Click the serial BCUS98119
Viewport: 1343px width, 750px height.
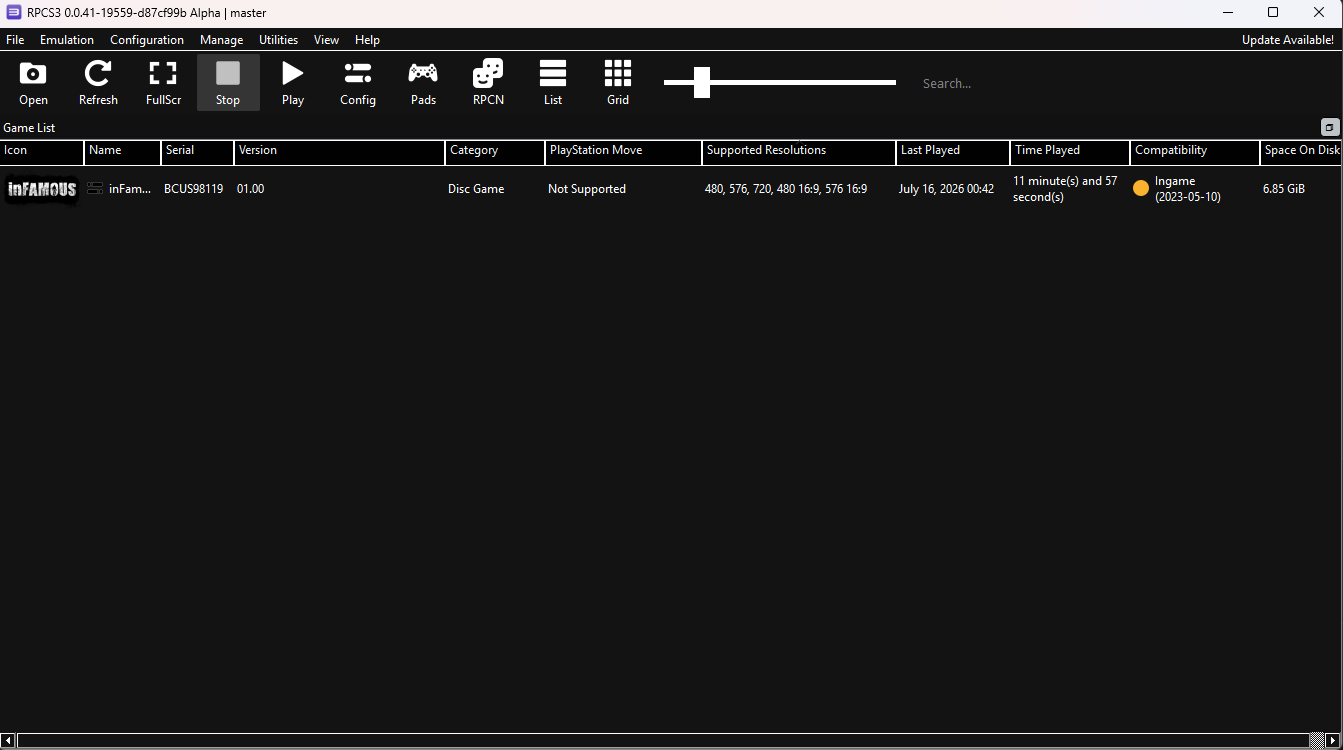(193, 189)
